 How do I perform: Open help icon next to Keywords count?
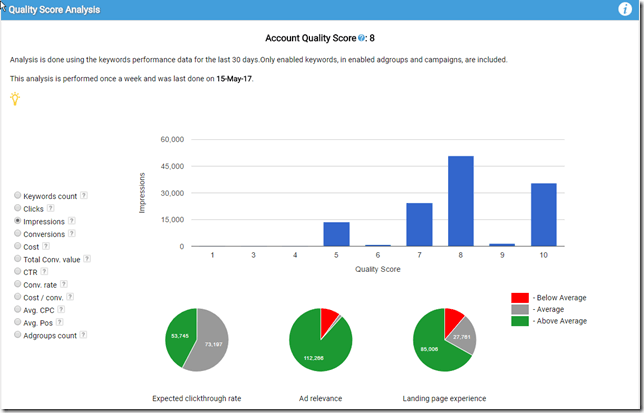point(84,196)
